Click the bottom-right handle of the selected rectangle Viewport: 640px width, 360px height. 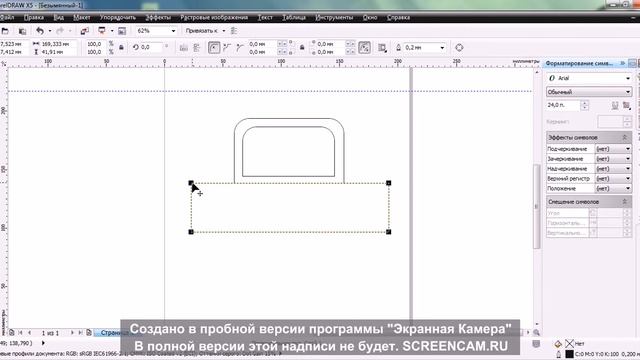point(389,232)
